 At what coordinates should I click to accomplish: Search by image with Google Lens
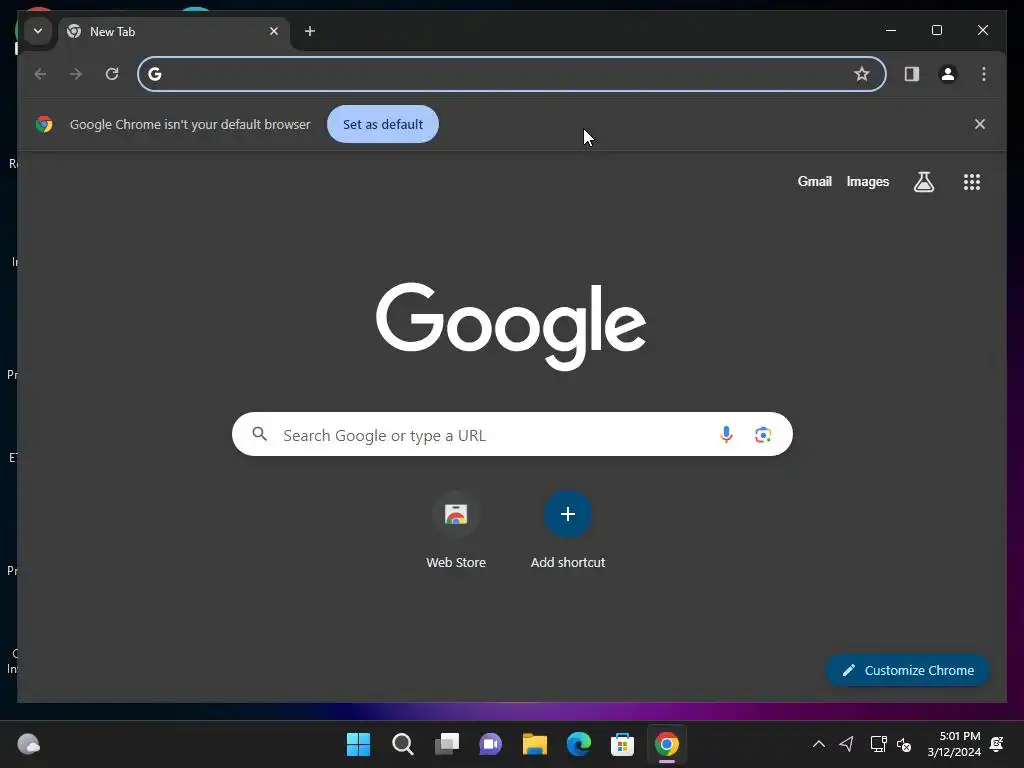tap(763, 434)
